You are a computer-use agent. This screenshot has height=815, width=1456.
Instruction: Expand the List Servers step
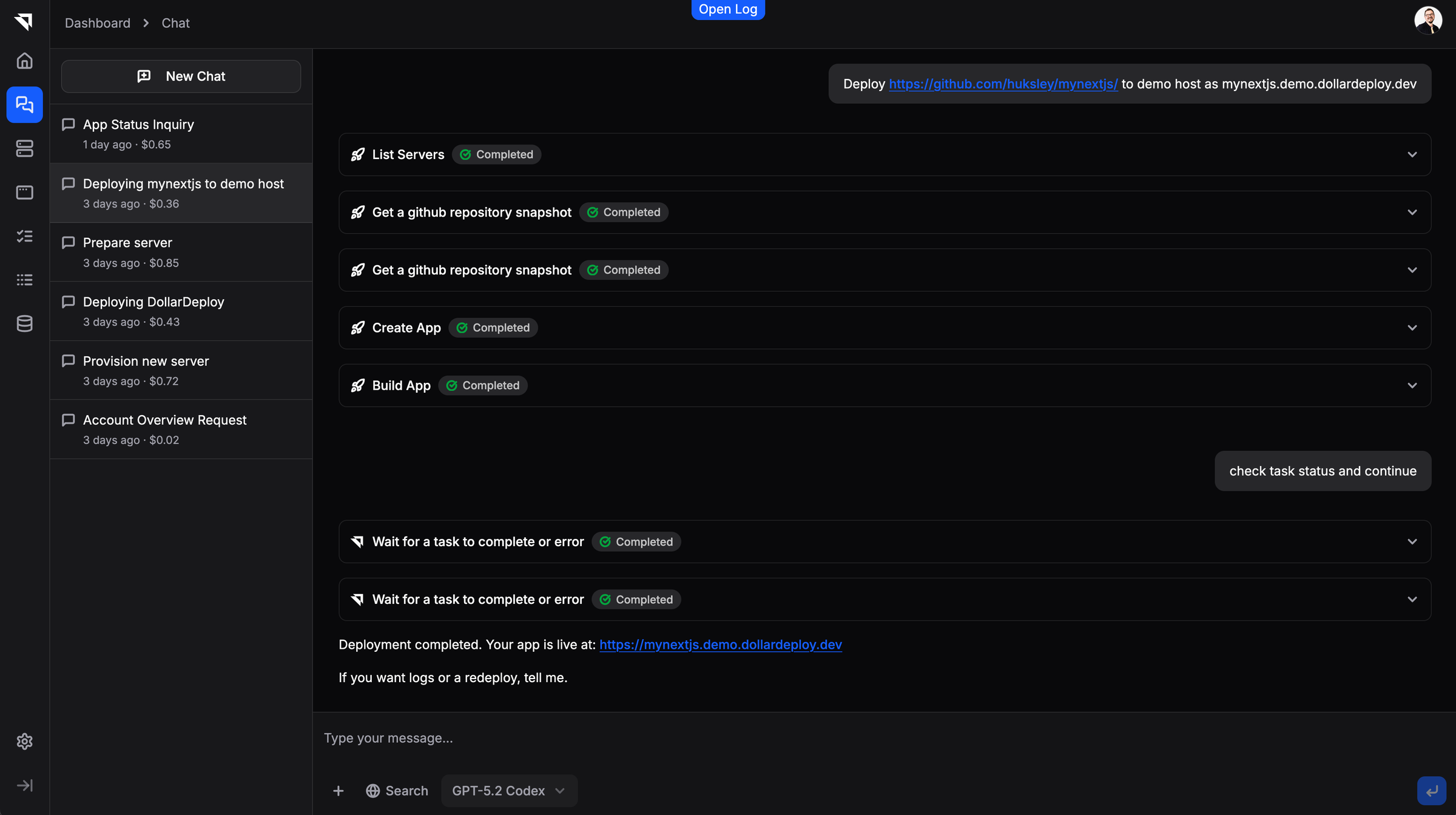tap(1412, 155)
